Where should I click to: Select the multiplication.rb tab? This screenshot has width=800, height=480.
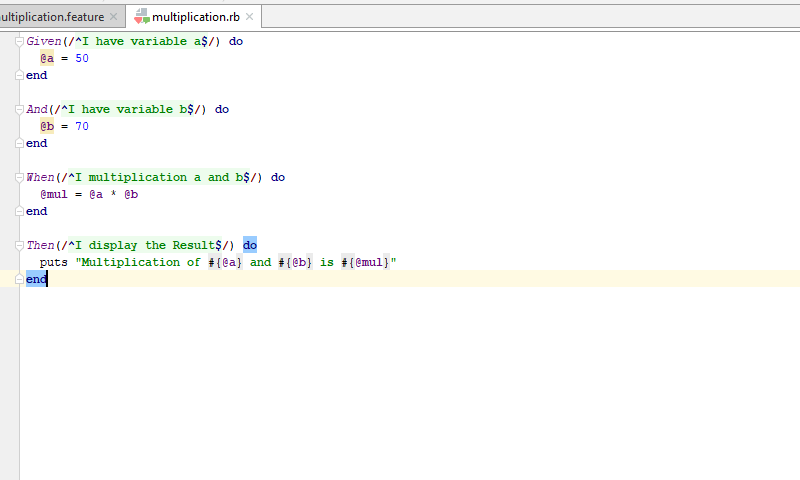click(195, 17)
